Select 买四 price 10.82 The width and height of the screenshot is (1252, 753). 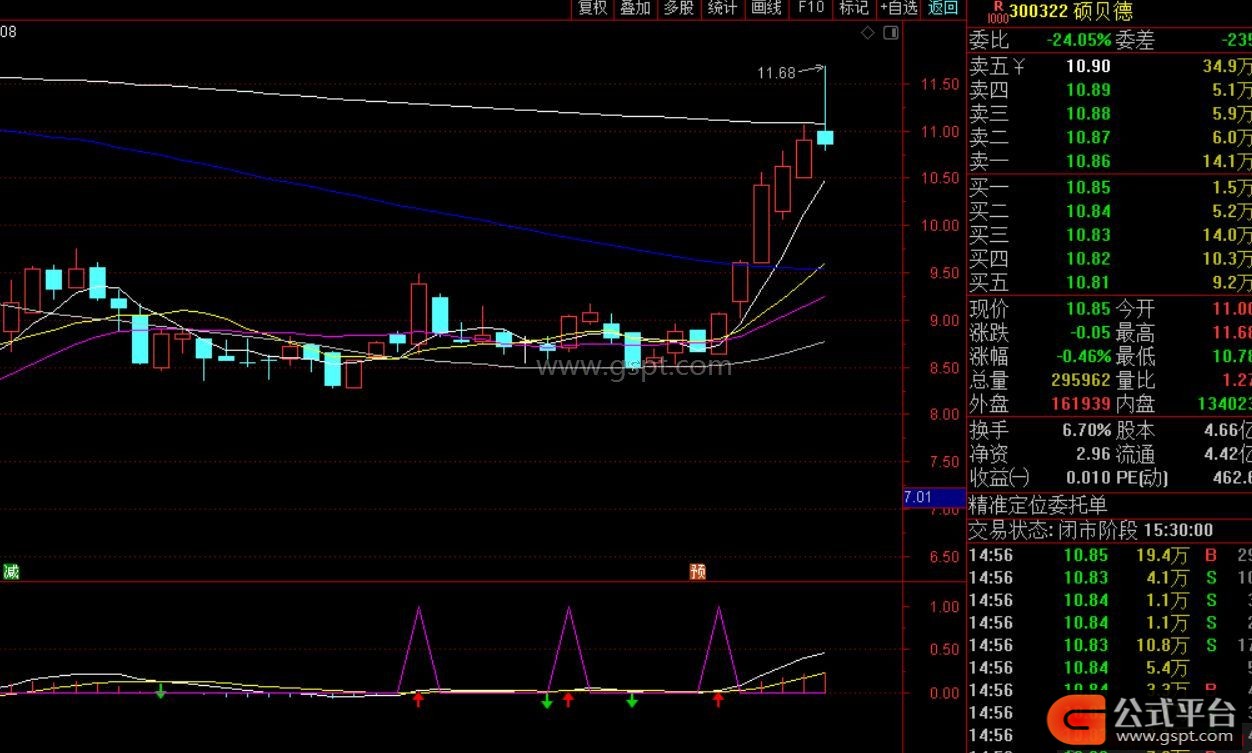(1088, 259)
